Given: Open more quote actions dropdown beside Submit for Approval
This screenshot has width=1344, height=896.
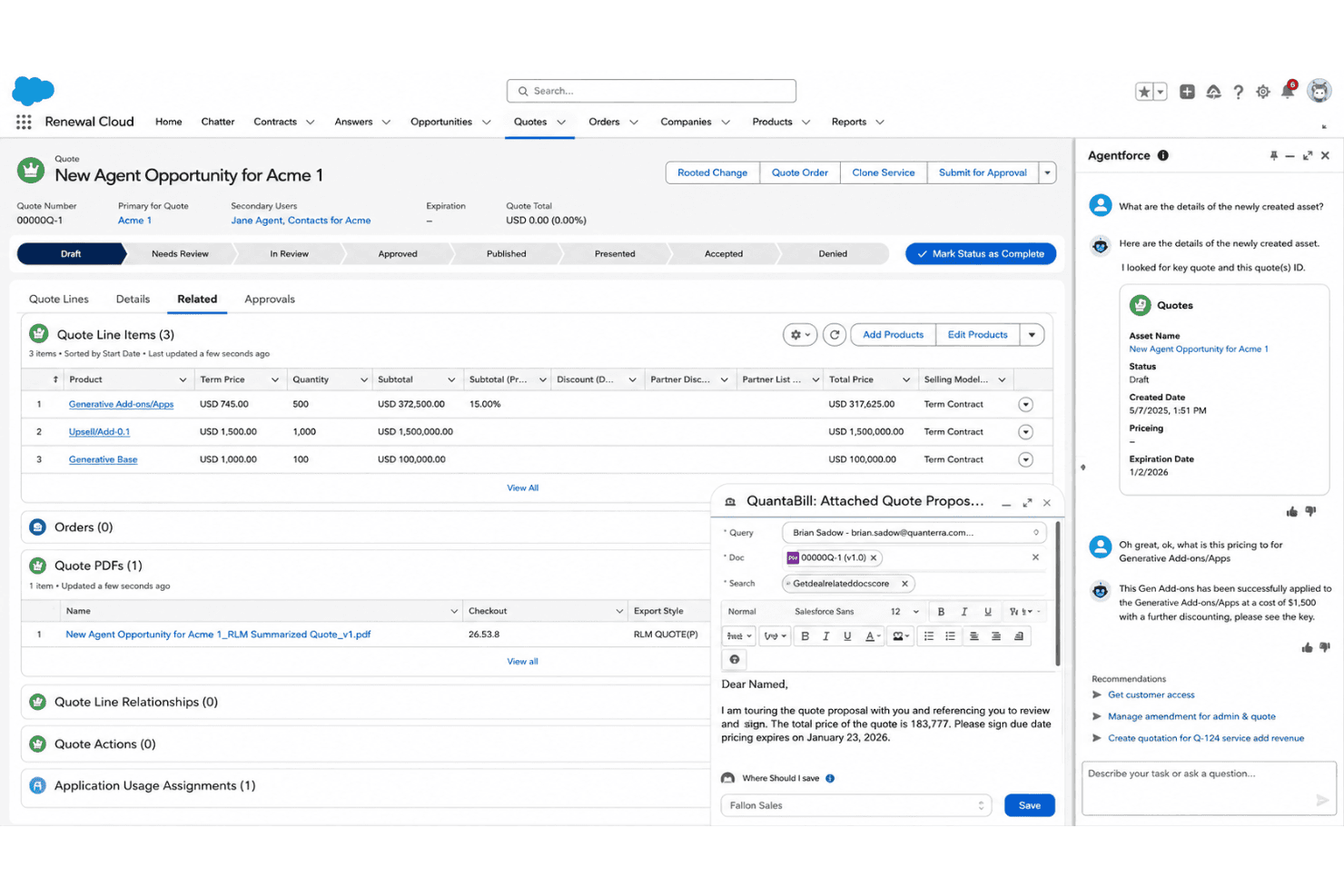Looking at the screenshot, I should (1047, 172).
